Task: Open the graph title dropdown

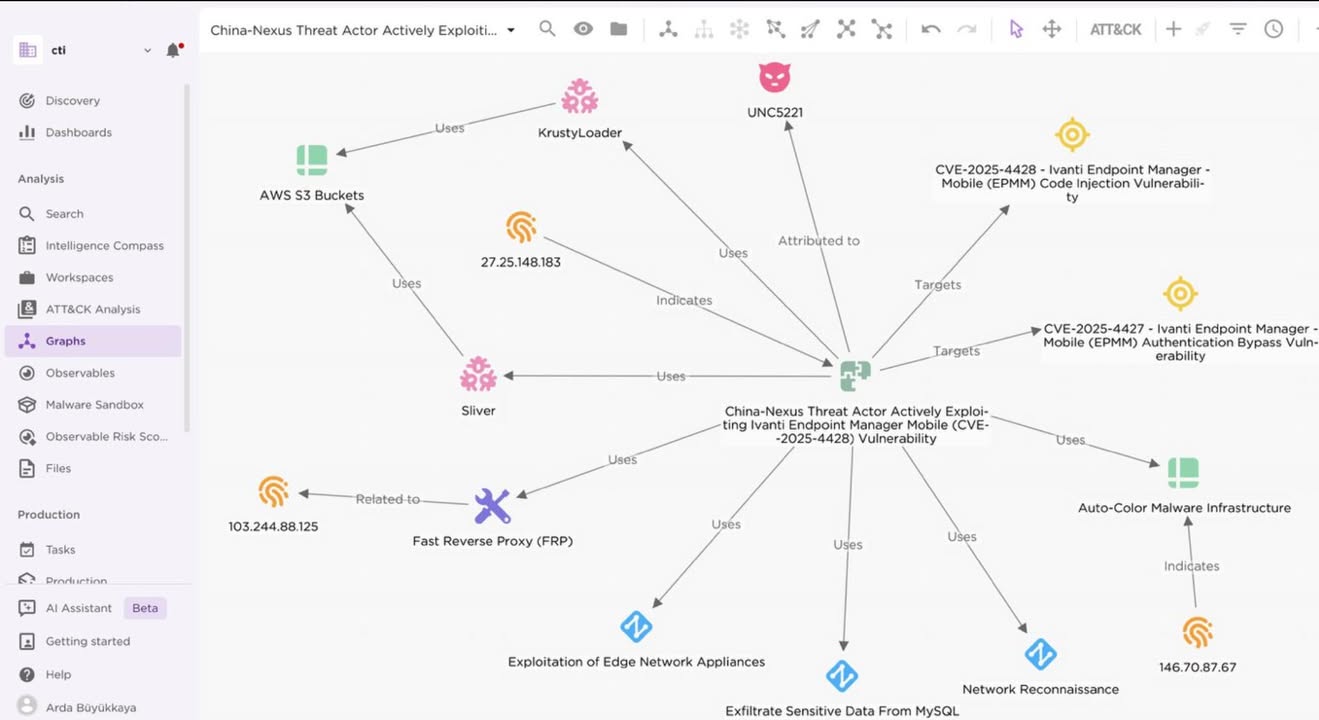Action: point(510,31)
